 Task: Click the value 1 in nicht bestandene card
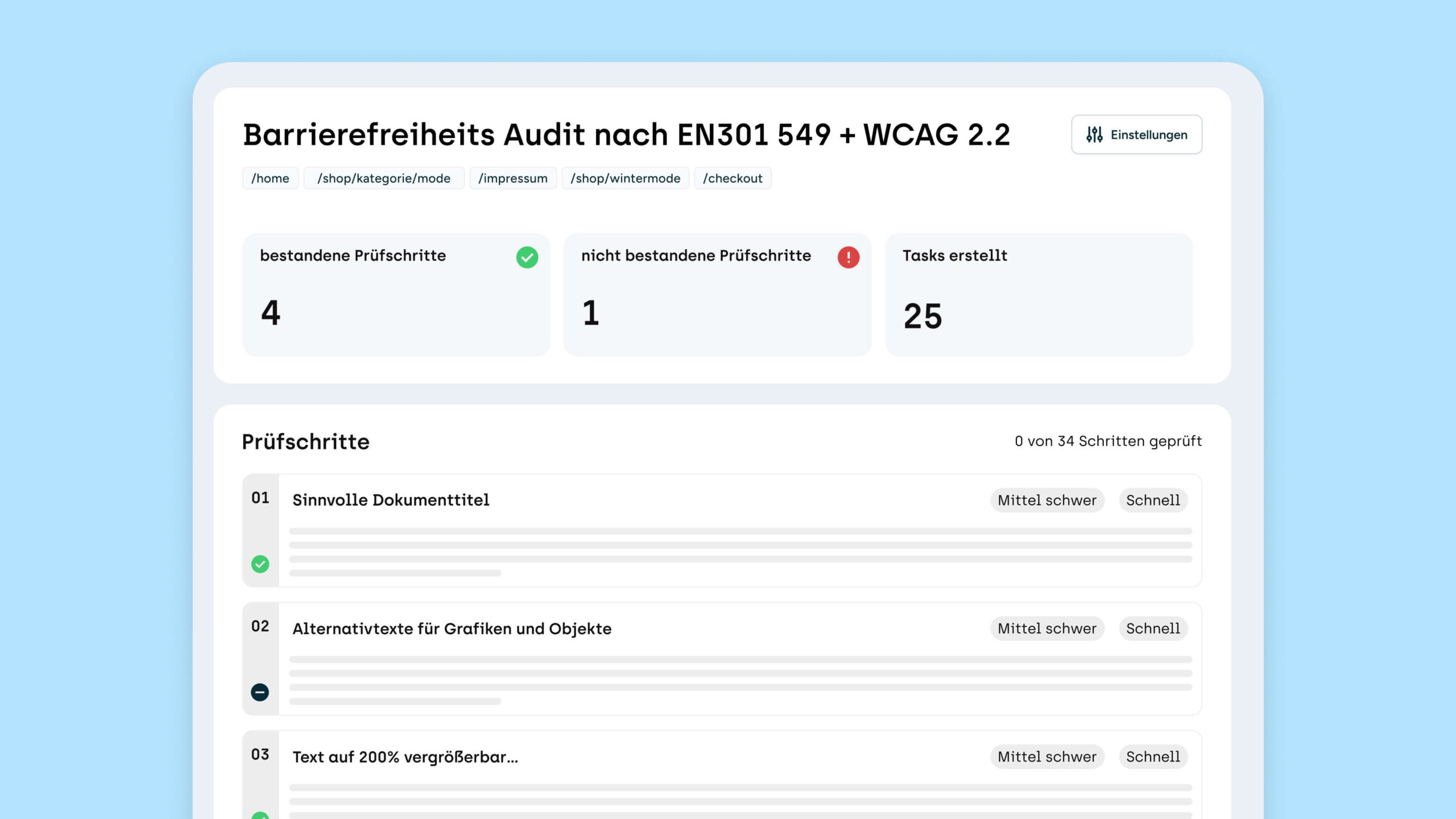591,313
